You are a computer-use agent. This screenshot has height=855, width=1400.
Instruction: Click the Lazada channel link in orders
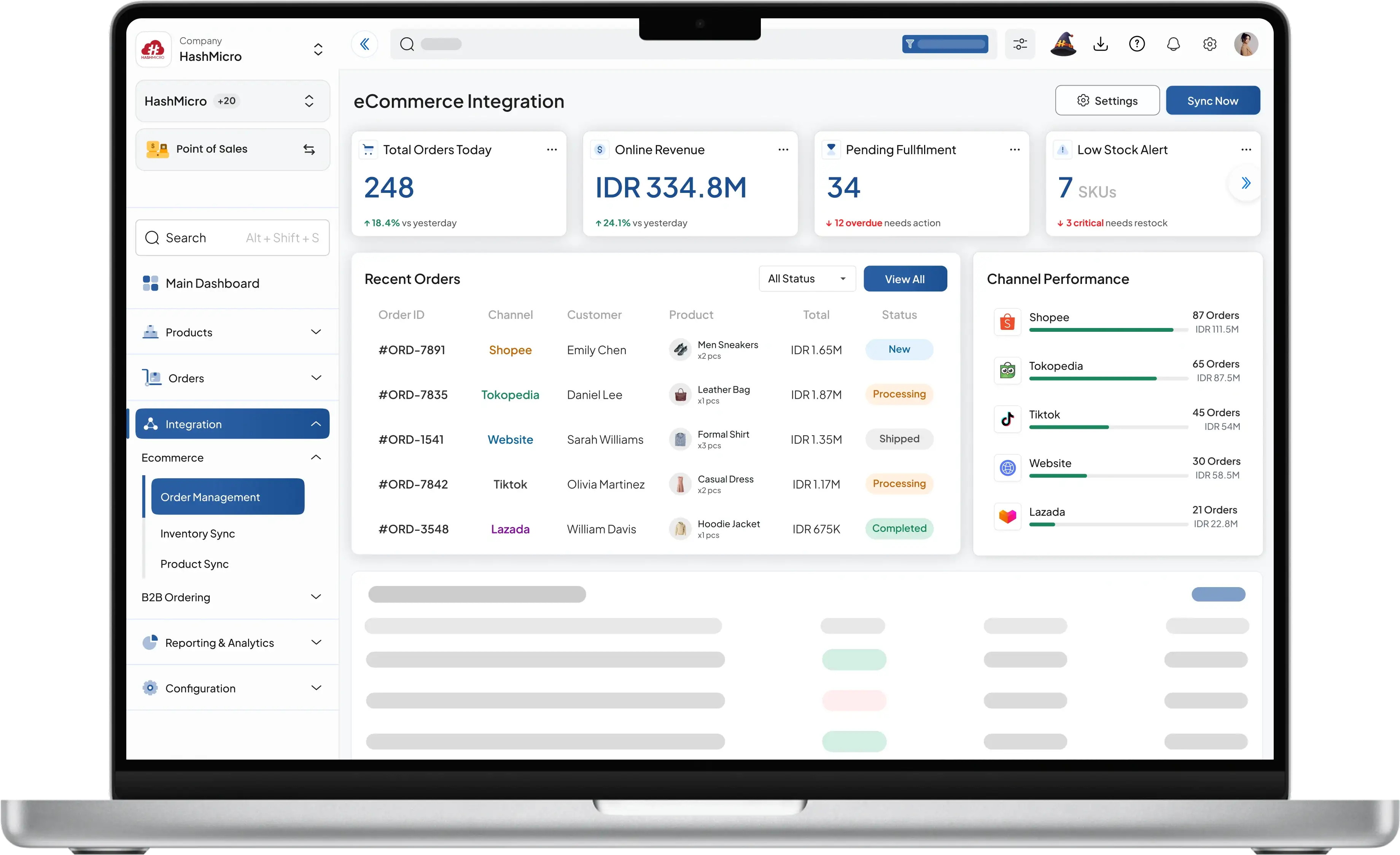click(x=510, y=529)
